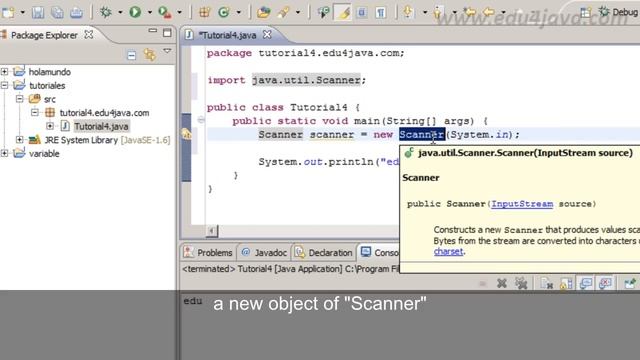Click the Save All icon
The height and width of the screenshot is (360, 640).
point(57,13)
